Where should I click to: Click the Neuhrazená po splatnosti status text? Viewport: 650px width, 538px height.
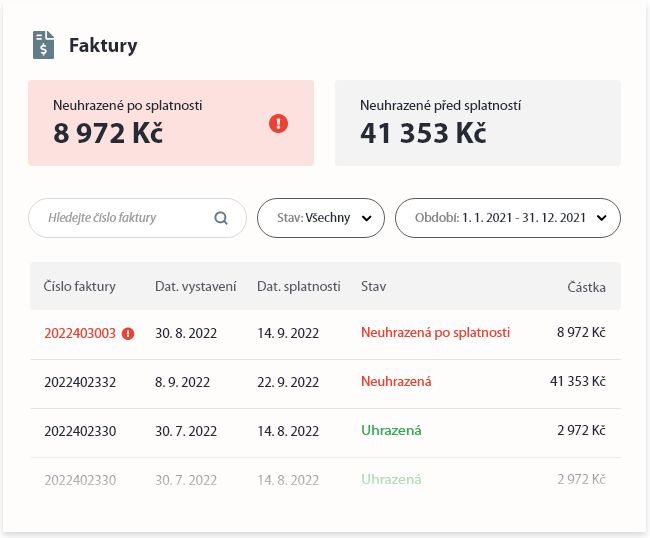tap(435, 333)
